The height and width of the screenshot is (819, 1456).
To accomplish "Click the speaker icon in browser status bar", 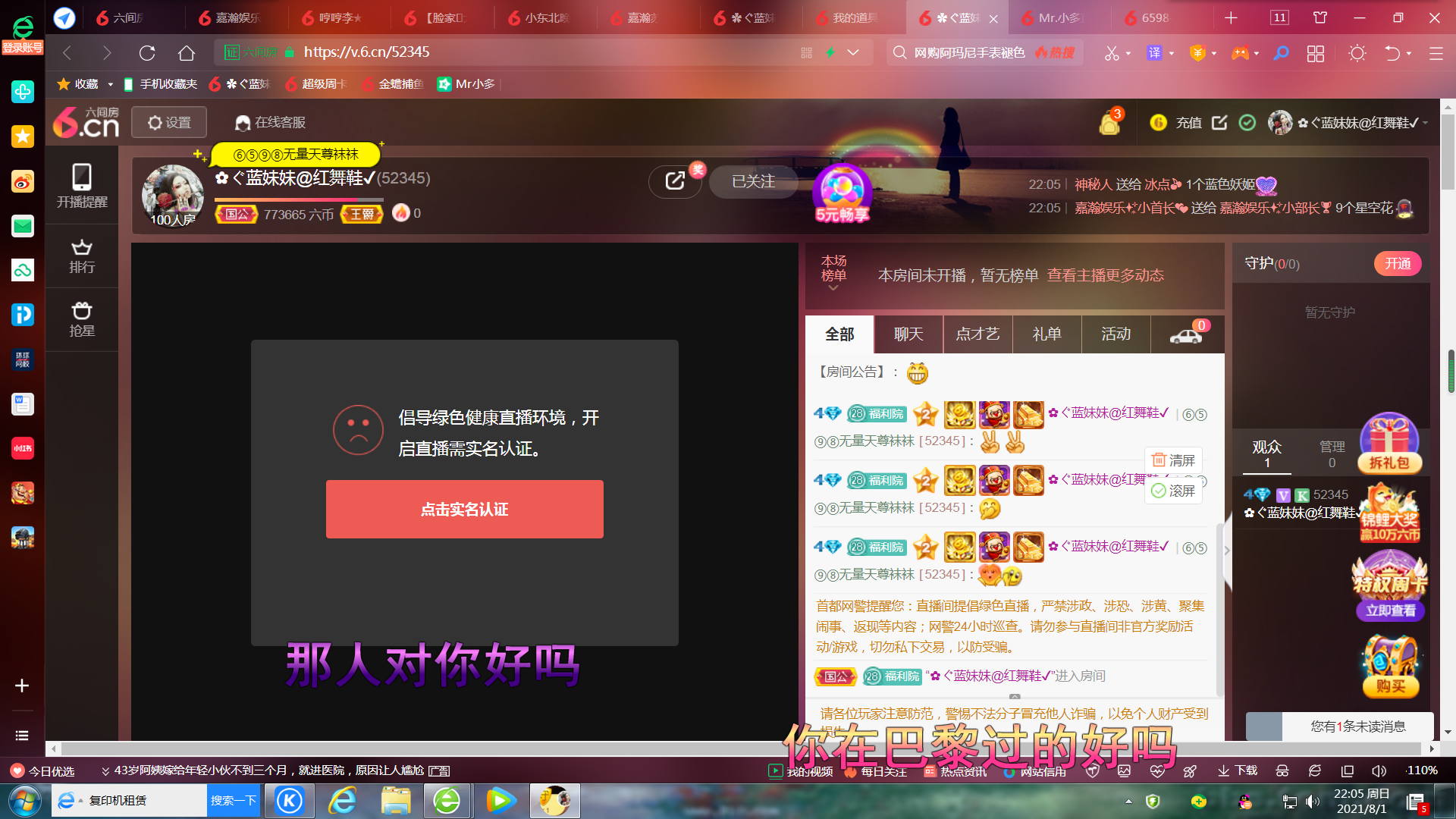I will tap(1379, 770).
